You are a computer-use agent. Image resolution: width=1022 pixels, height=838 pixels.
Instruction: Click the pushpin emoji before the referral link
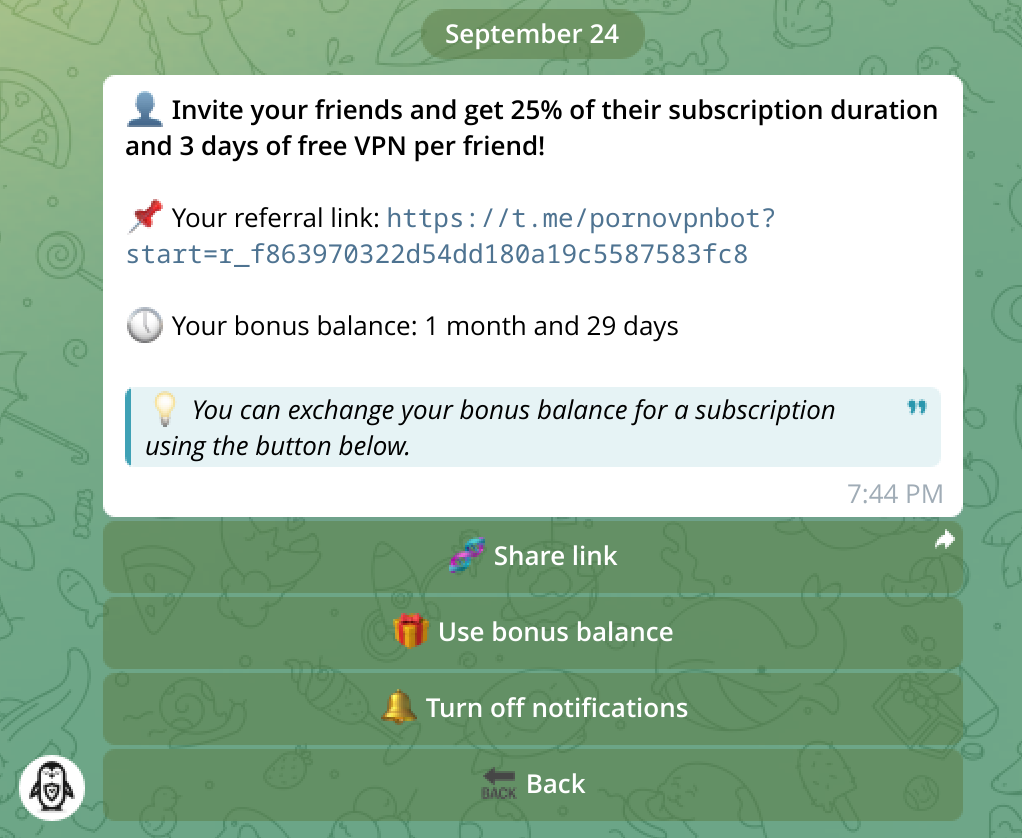145,217
